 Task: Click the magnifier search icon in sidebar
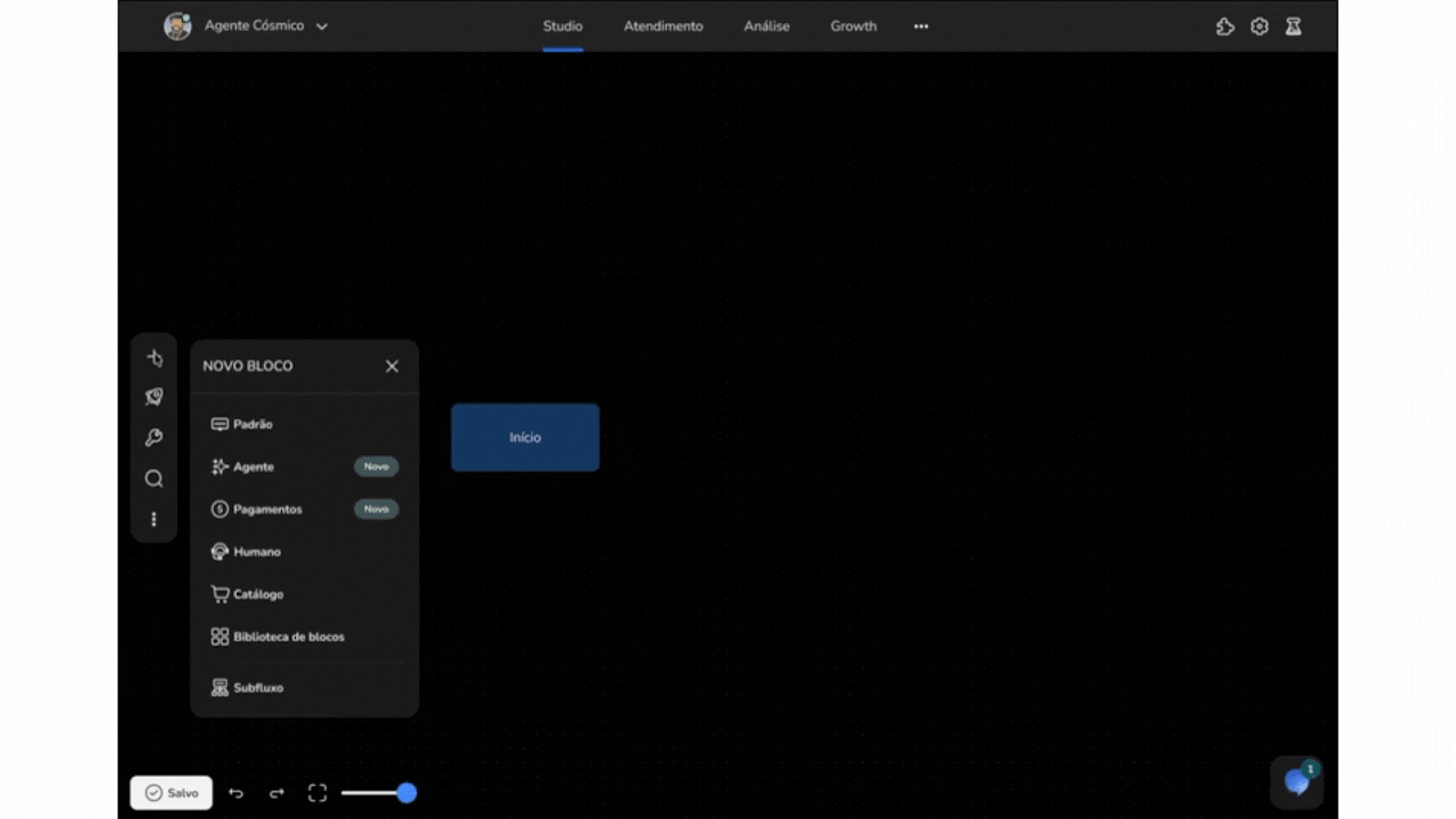(x=154, y=479)
